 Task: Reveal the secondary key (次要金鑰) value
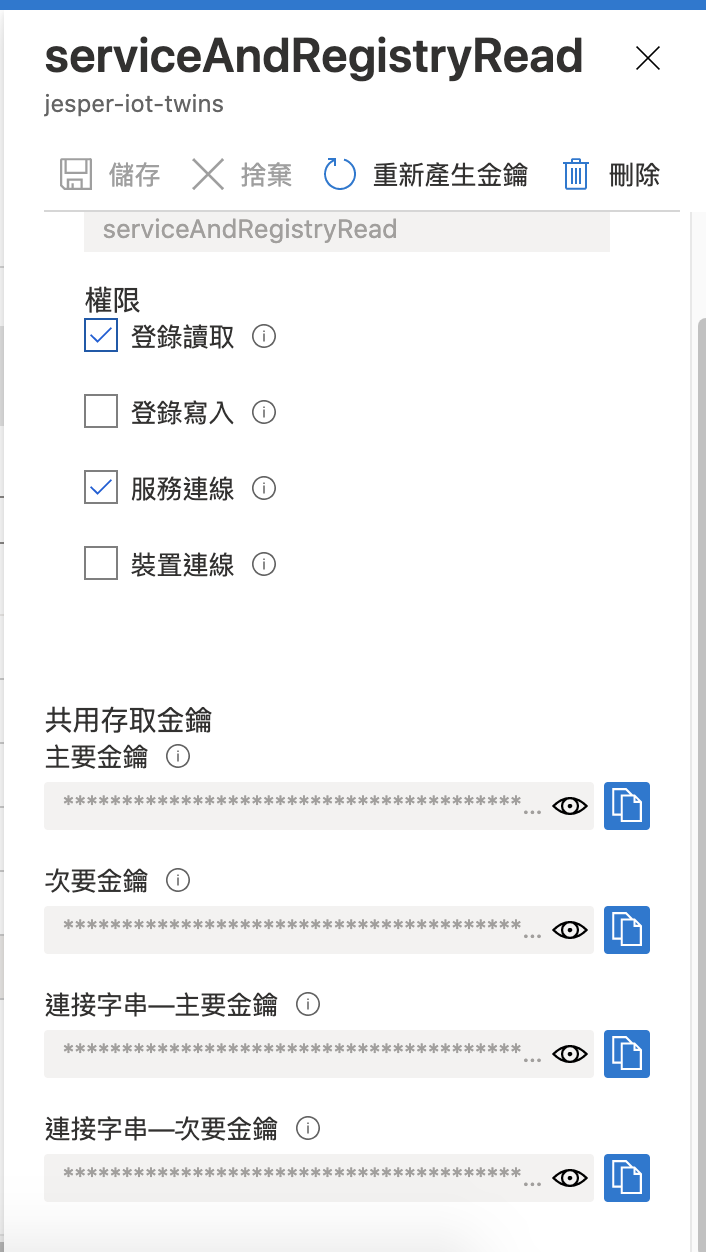point(570,930)
